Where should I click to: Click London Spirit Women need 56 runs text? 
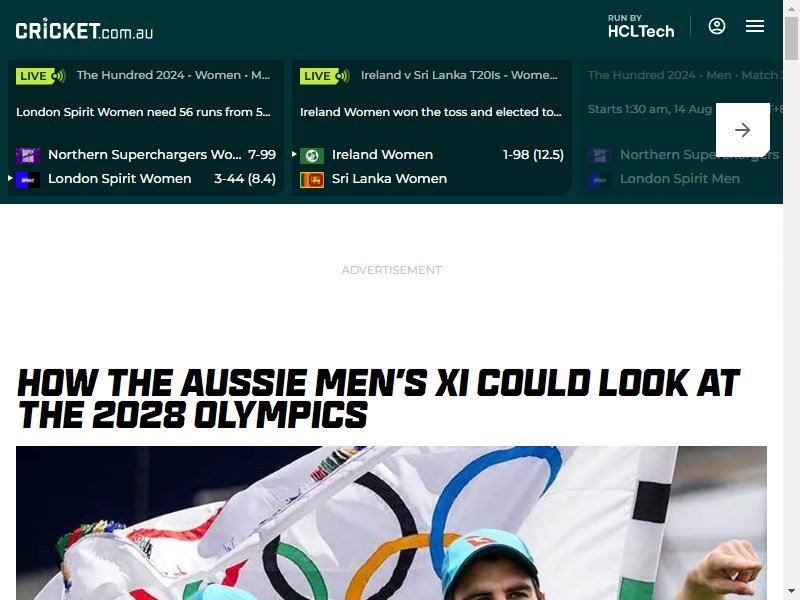143,112
